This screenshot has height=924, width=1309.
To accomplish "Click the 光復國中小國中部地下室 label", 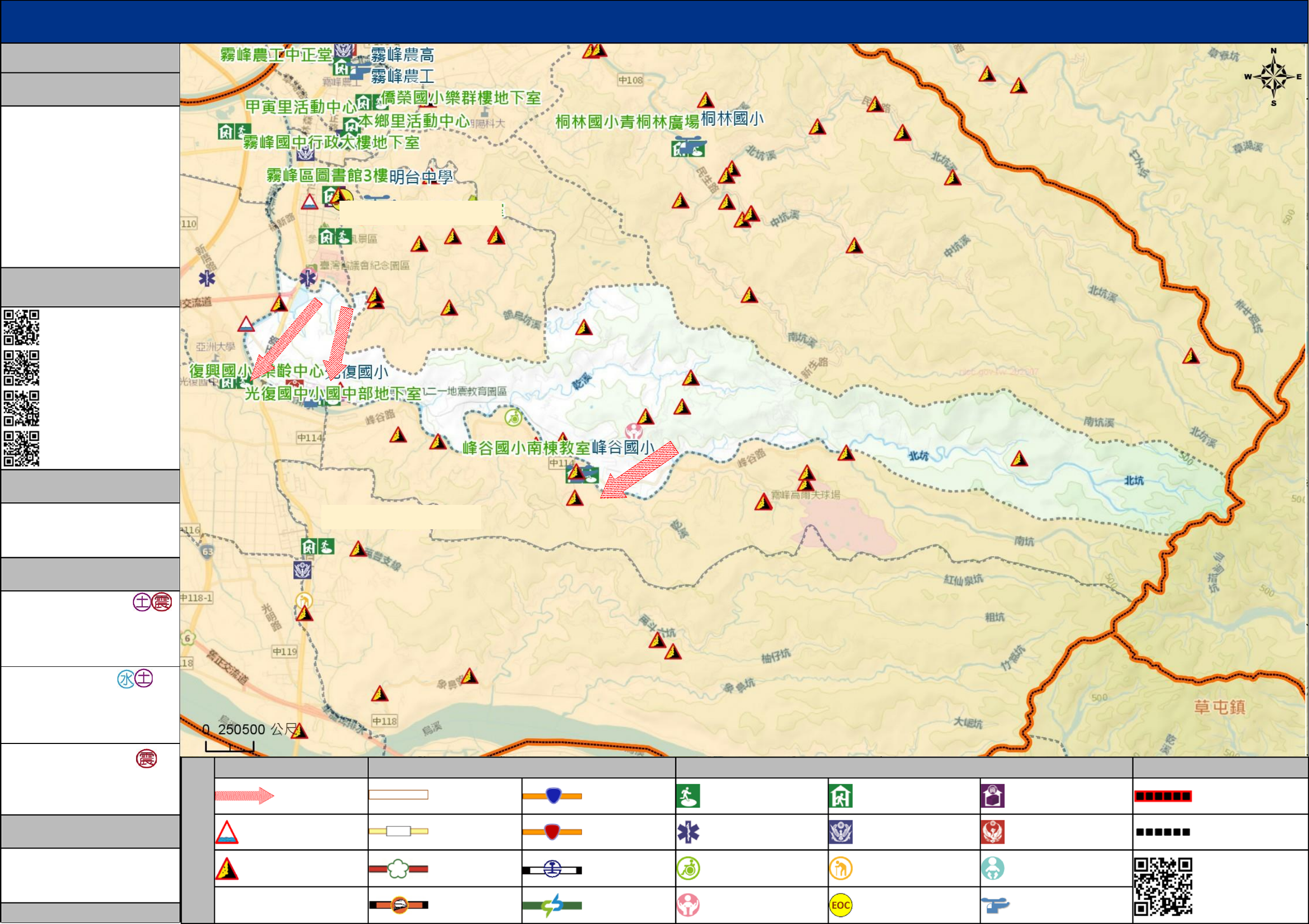I will coord(333,393).
